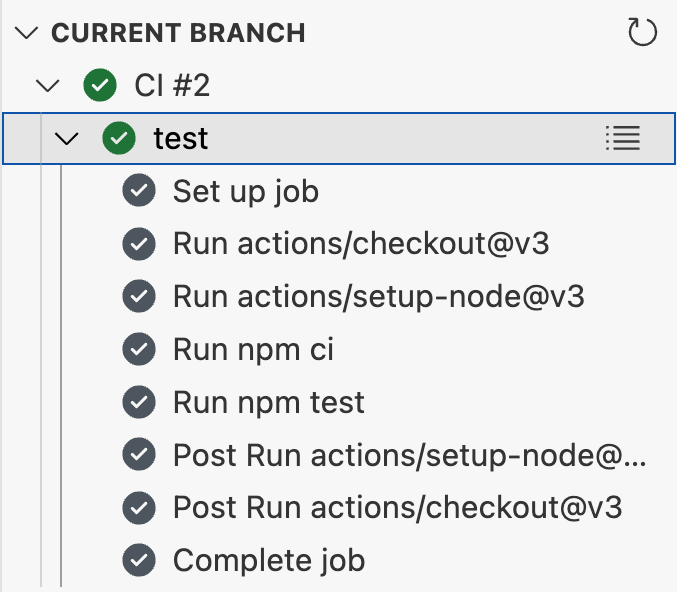This screenshot has width=678, height=592.
Task: Click green check icon beside test job
Action: tap(120, 139)
